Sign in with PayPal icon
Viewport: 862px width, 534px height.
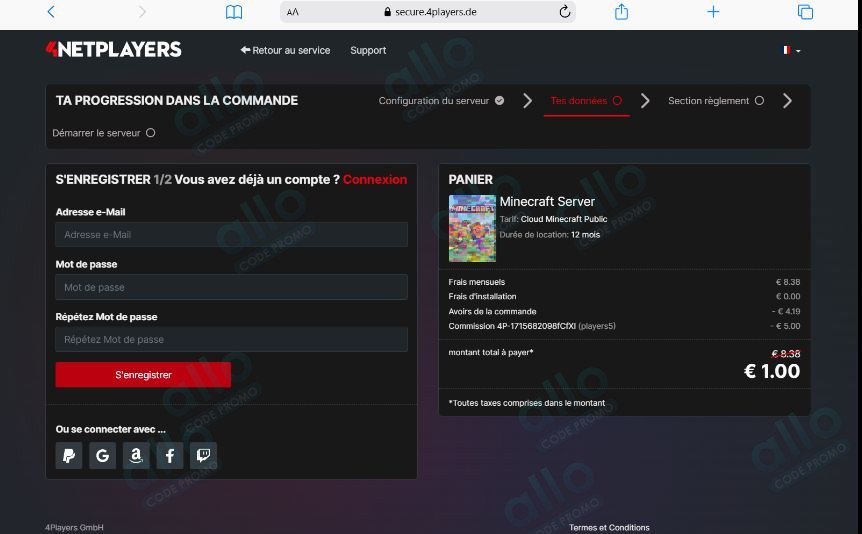[x=69, y=455]
